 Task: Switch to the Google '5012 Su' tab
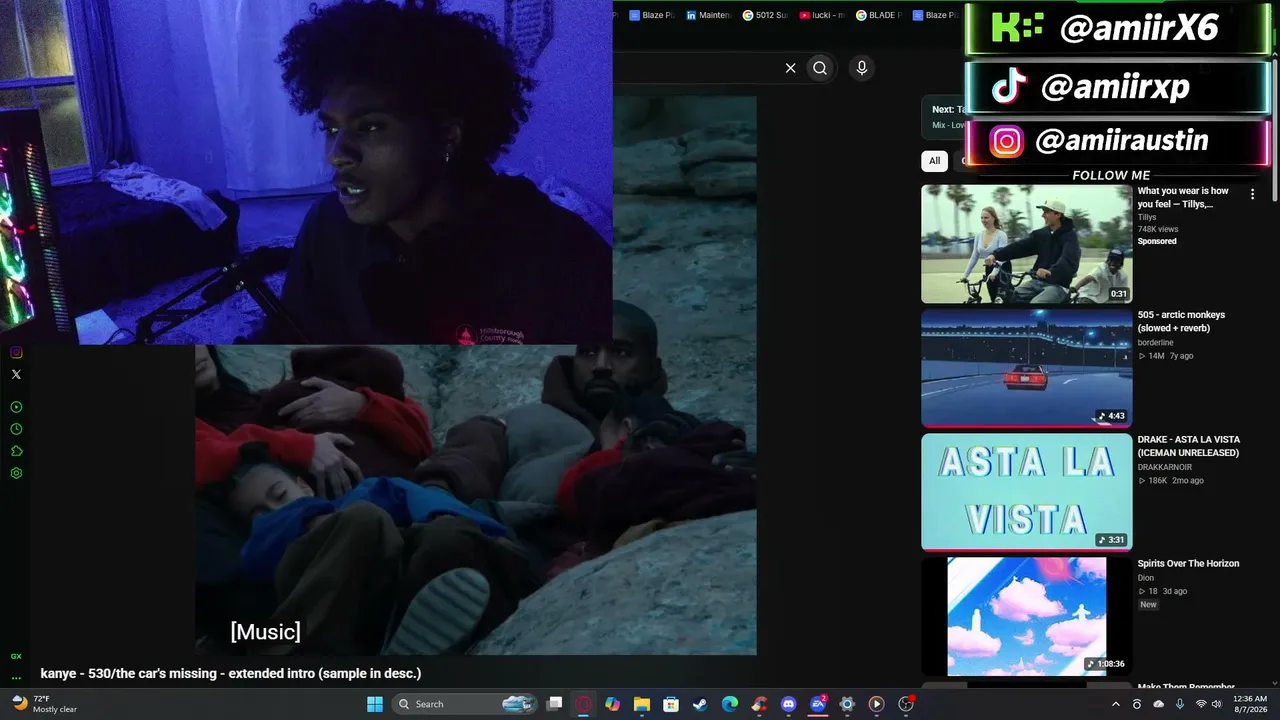click(765, 15)
